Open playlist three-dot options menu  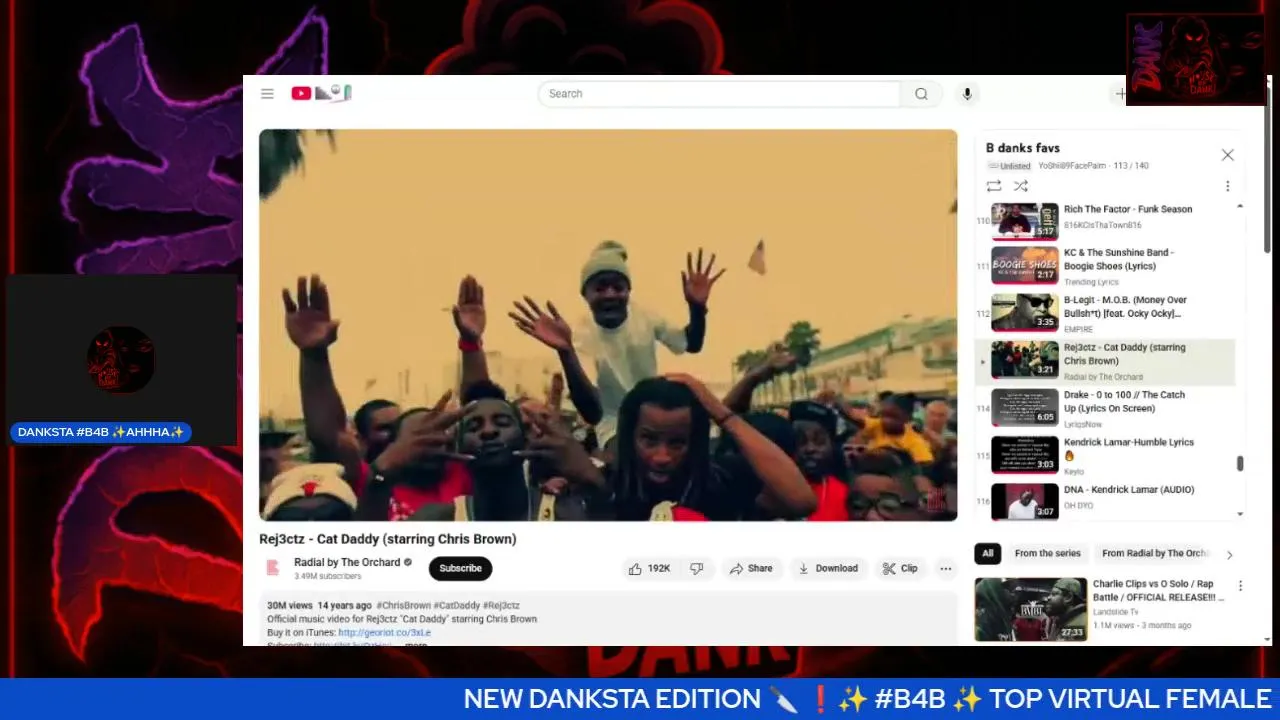coord(1227,186)
